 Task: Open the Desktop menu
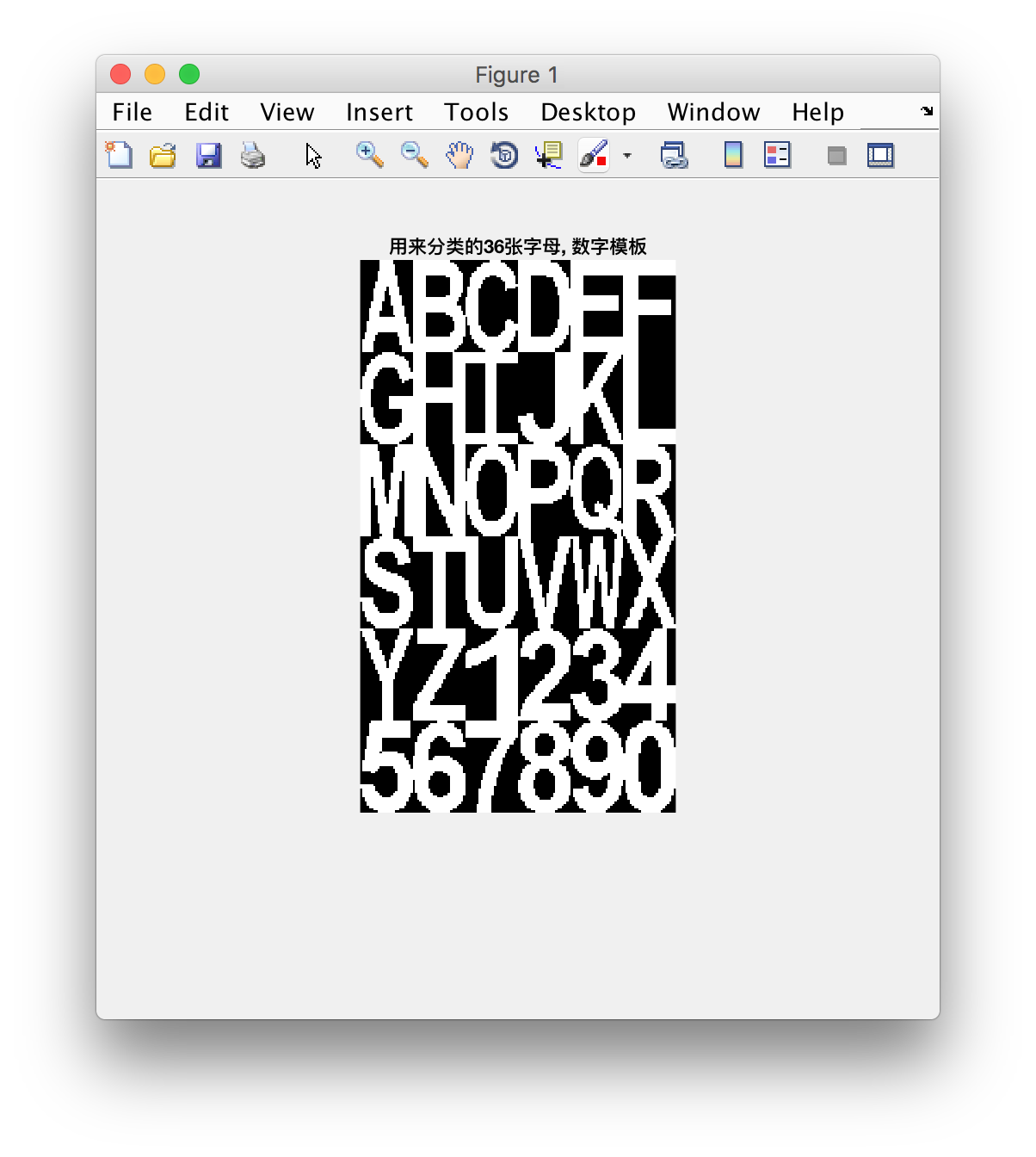tap(588, 112)
